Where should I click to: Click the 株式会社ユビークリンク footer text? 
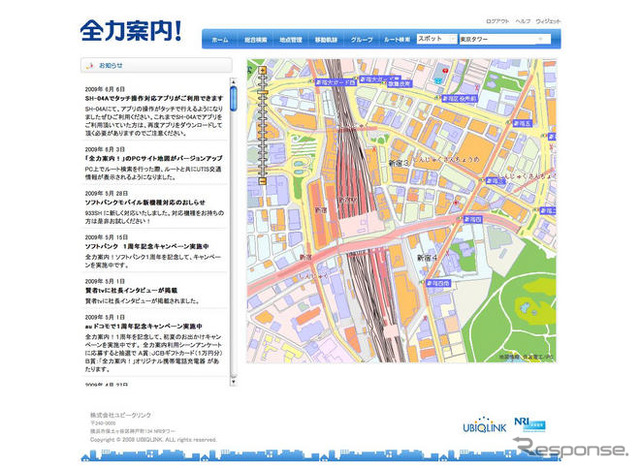click(120, 415)
